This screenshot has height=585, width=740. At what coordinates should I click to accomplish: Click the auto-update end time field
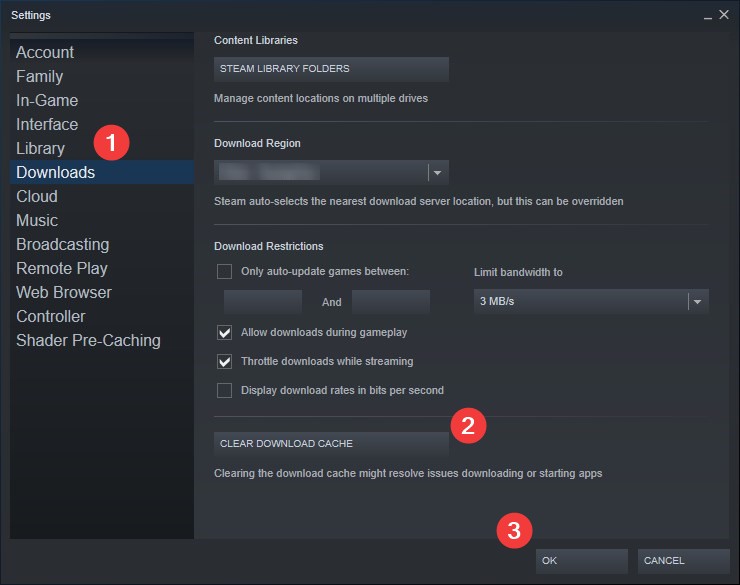tap(391, 302)
